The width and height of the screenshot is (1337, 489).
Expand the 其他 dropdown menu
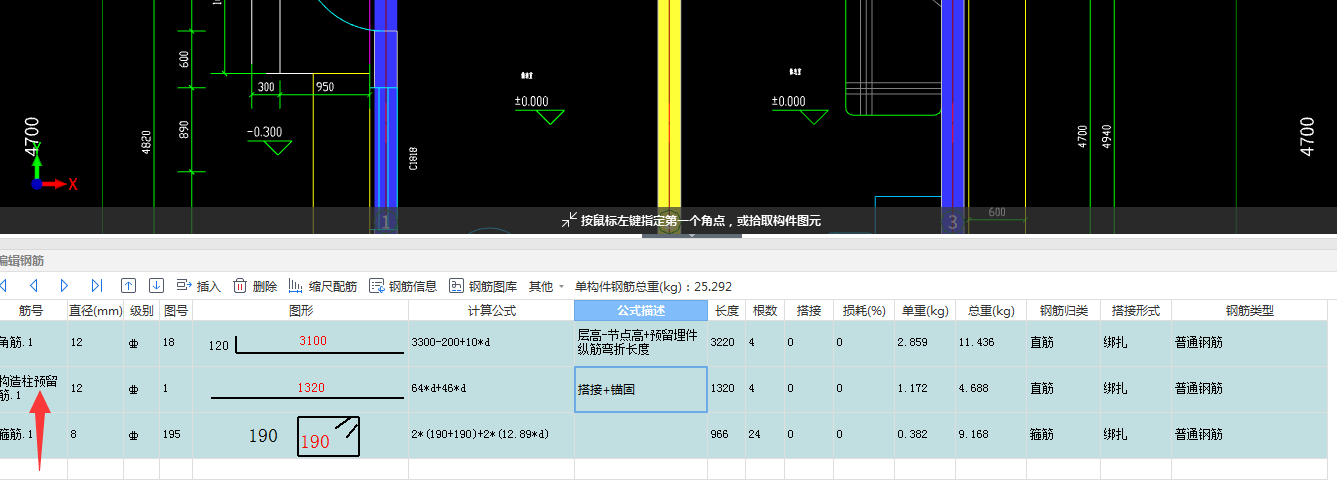point(546,286)
